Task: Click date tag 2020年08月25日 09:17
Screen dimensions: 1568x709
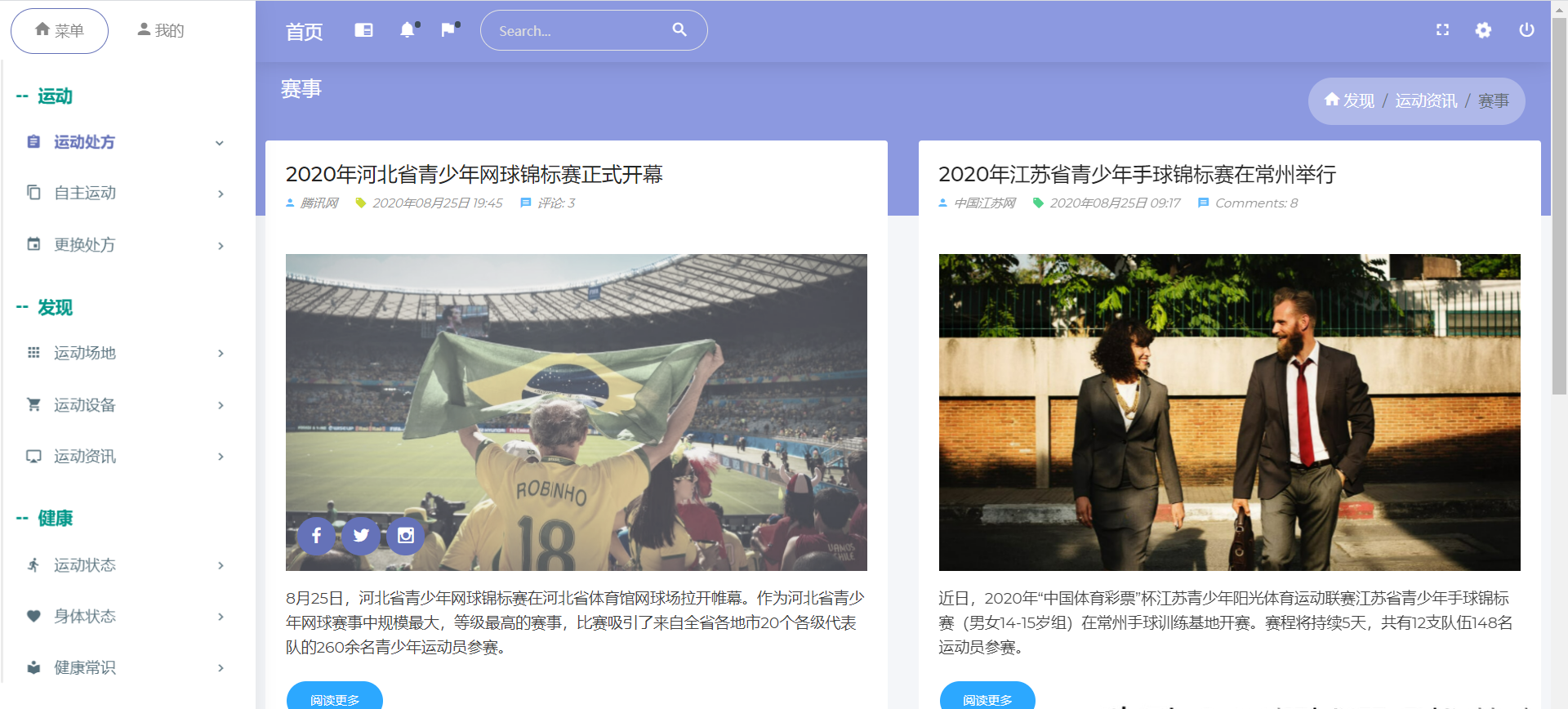Action: click(x=1116, y=203)
